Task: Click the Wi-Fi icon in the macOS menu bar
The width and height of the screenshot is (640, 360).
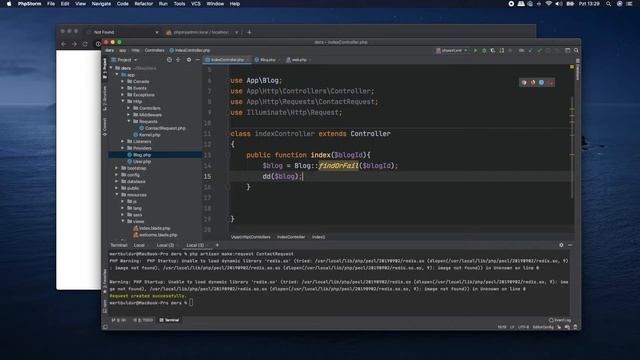Action: (549, 4)
